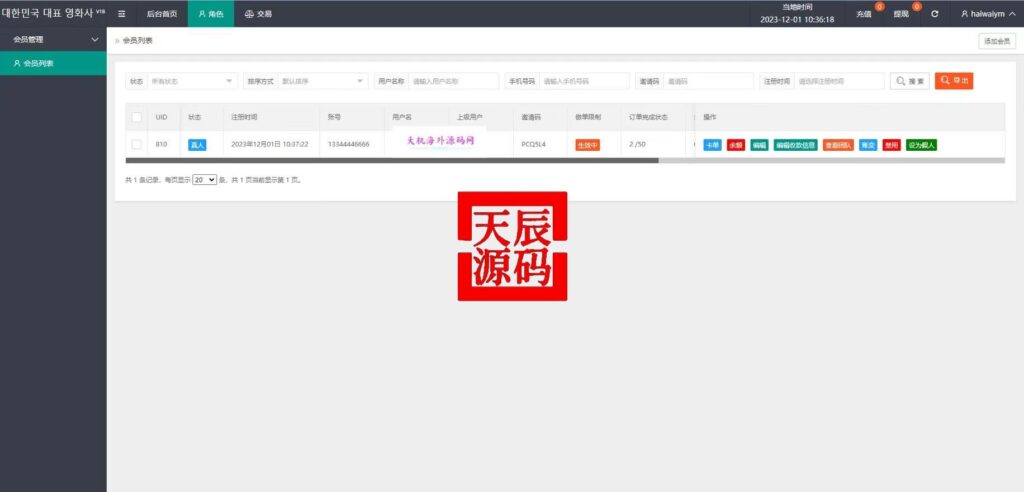Screen dimensions: 1024x492
Task: Tick the checkbox for UID 810 row
Action: (x=136, y=144)
